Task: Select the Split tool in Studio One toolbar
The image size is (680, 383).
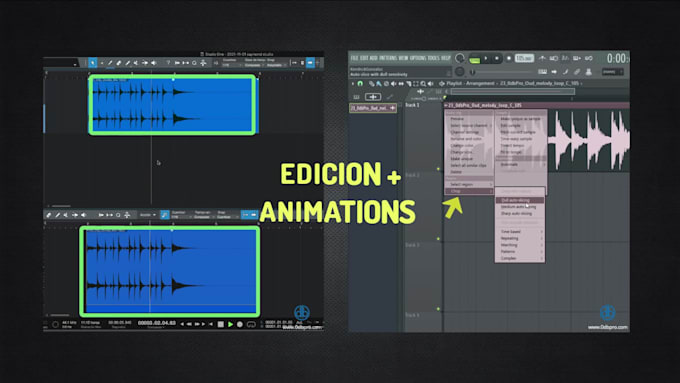Action: 110,63
